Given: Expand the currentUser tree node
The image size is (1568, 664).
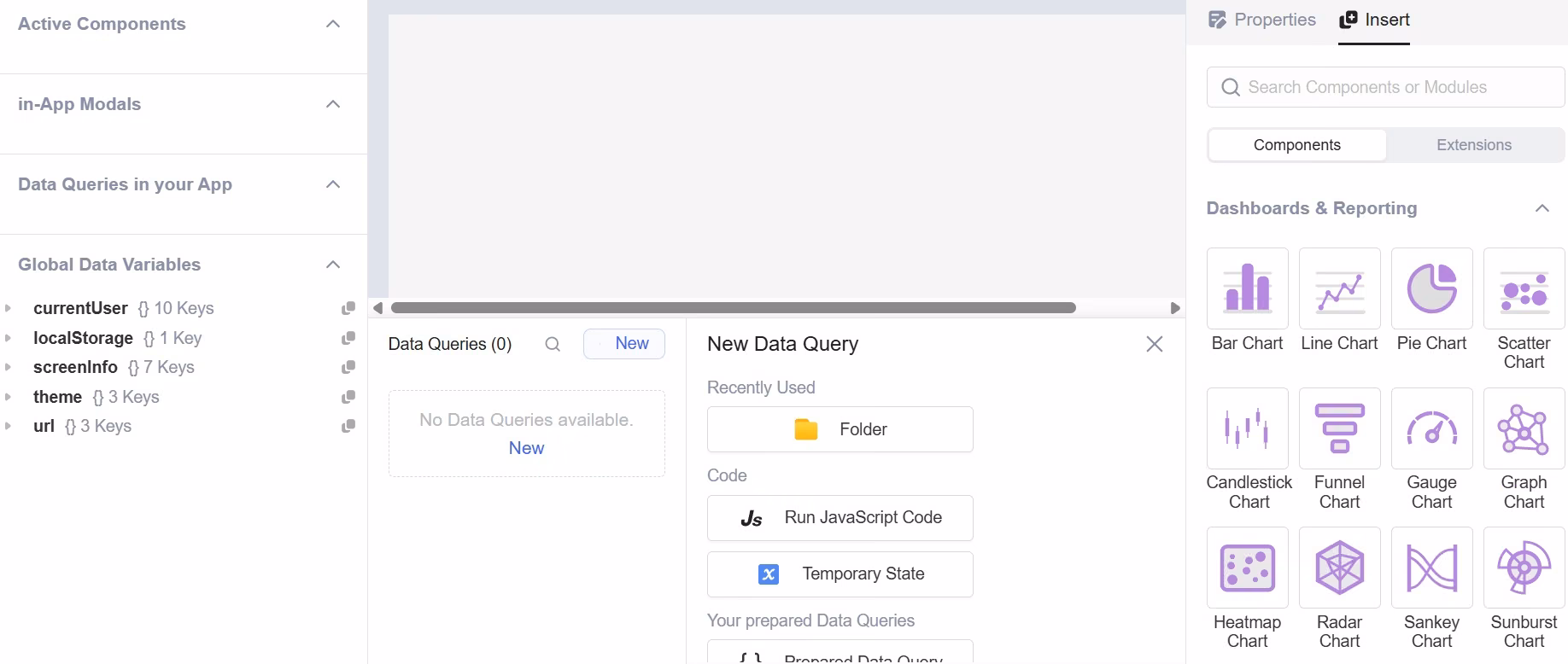Looking at the screenshot, I should coord(9,308).
